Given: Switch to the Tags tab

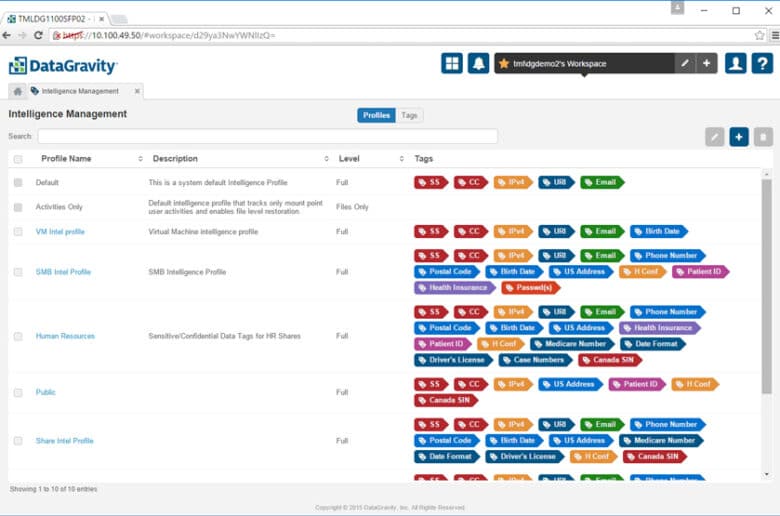Looking at the screenshot, I should coord(409,115).
